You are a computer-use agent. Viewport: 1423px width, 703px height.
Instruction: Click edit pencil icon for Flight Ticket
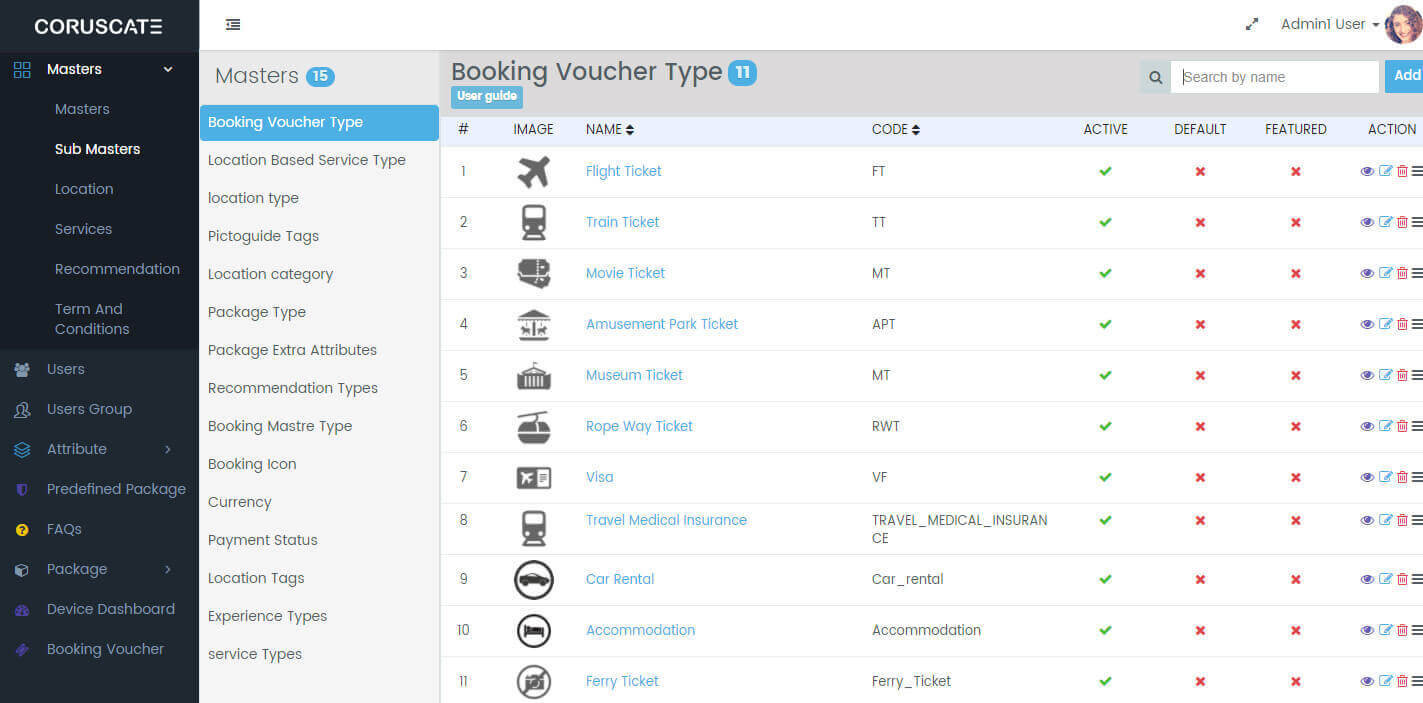coord(1385,171)
